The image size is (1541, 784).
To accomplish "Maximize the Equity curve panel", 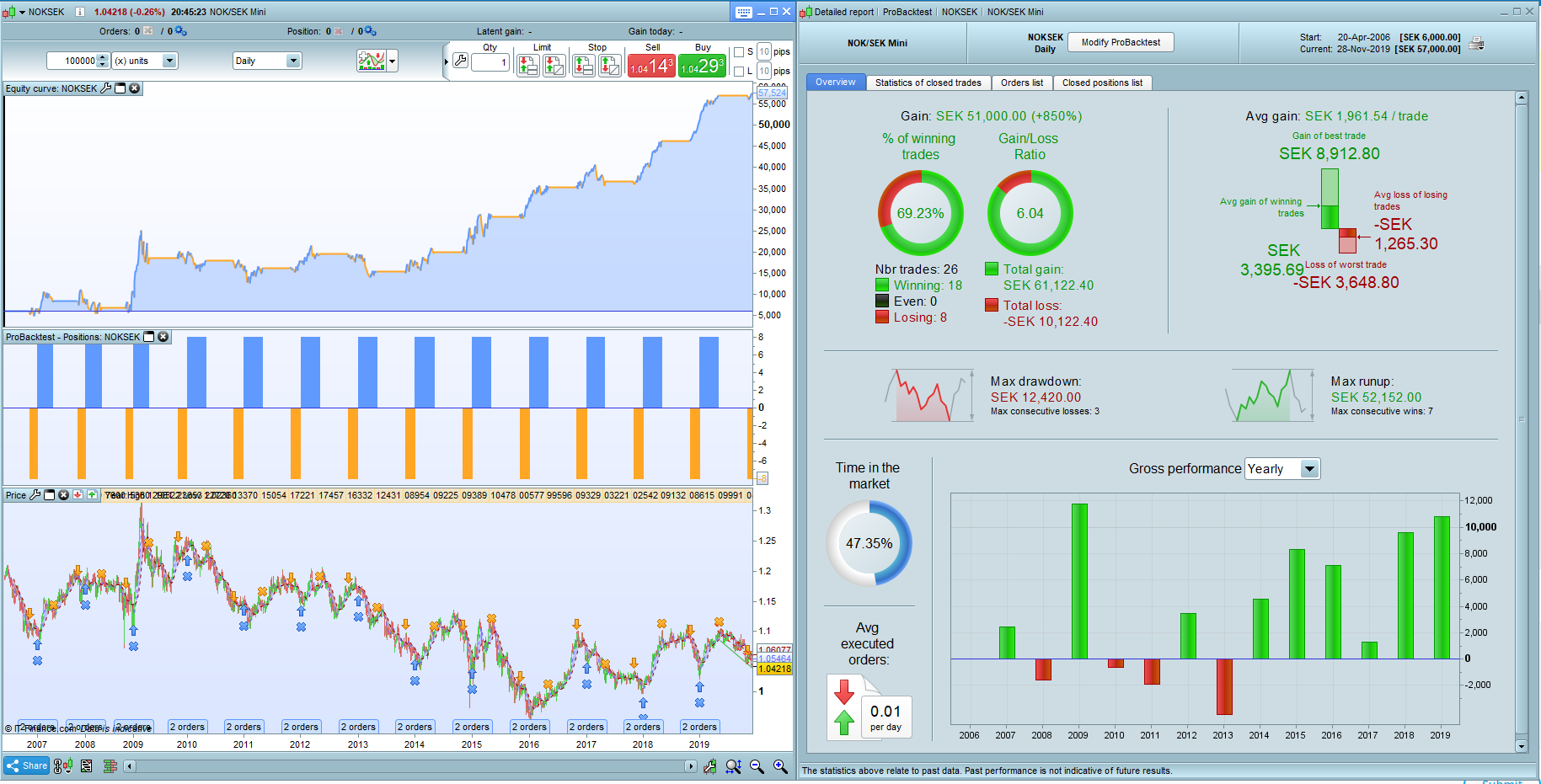I will (120, 88).
